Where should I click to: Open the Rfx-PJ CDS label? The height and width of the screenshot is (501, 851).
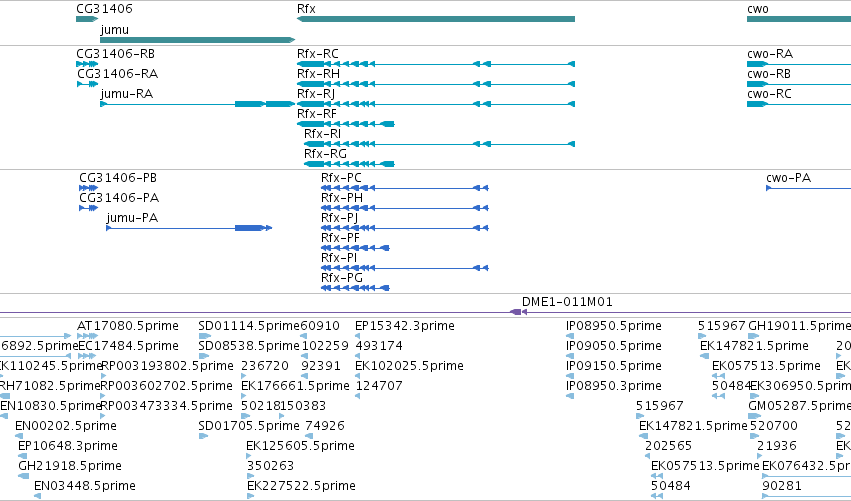tap(339, 218)
